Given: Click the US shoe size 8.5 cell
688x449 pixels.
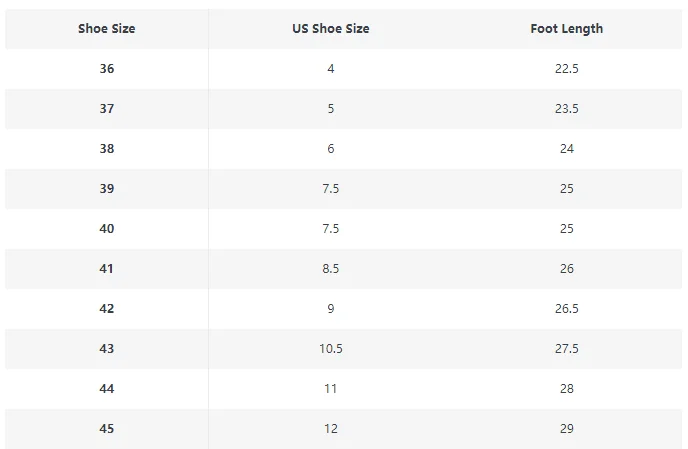Looking at the screenshot, I should (x=330, y=269).
